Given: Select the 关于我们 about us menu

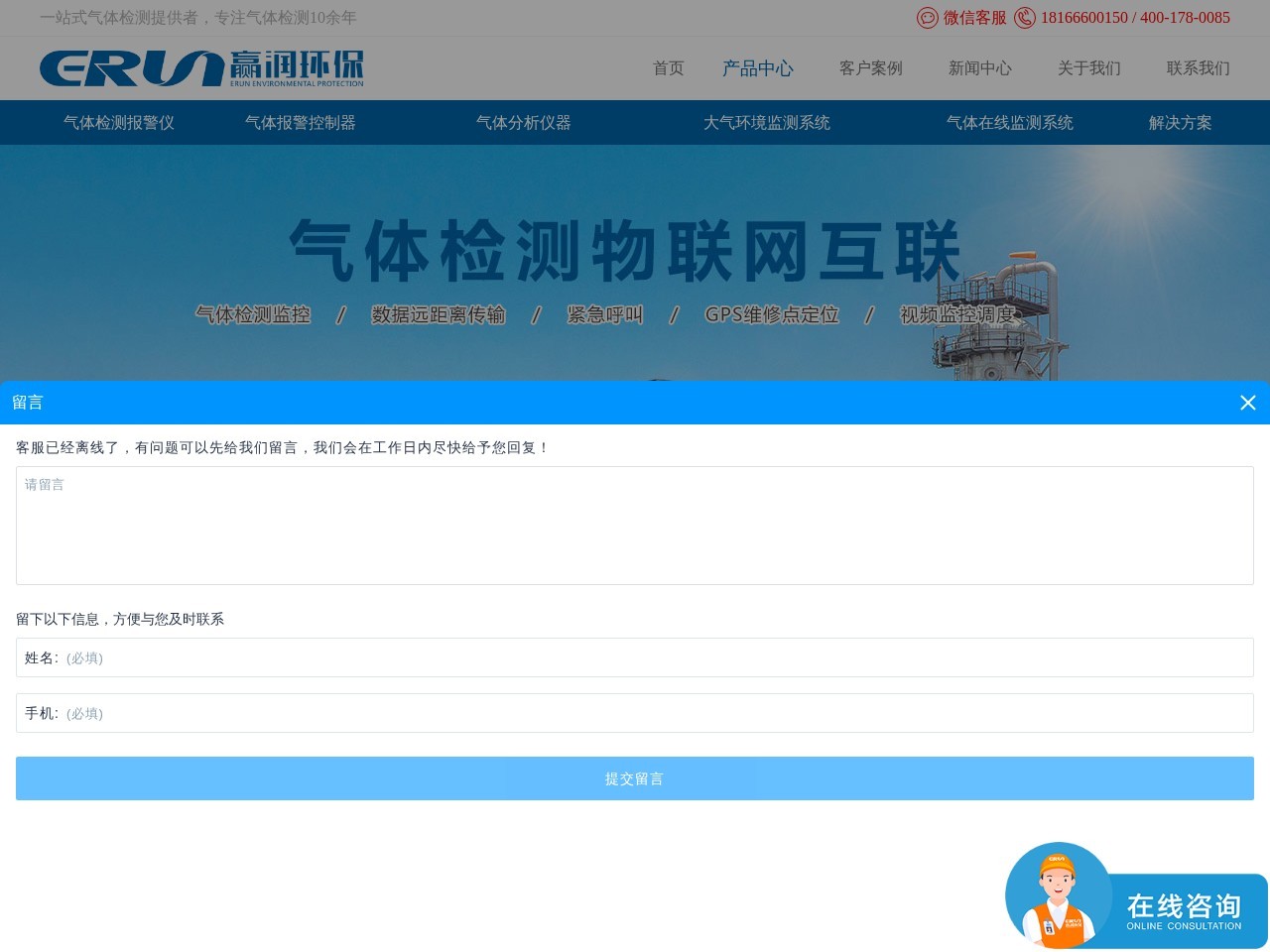Looking at the screenshot, I should point(1088,68).
